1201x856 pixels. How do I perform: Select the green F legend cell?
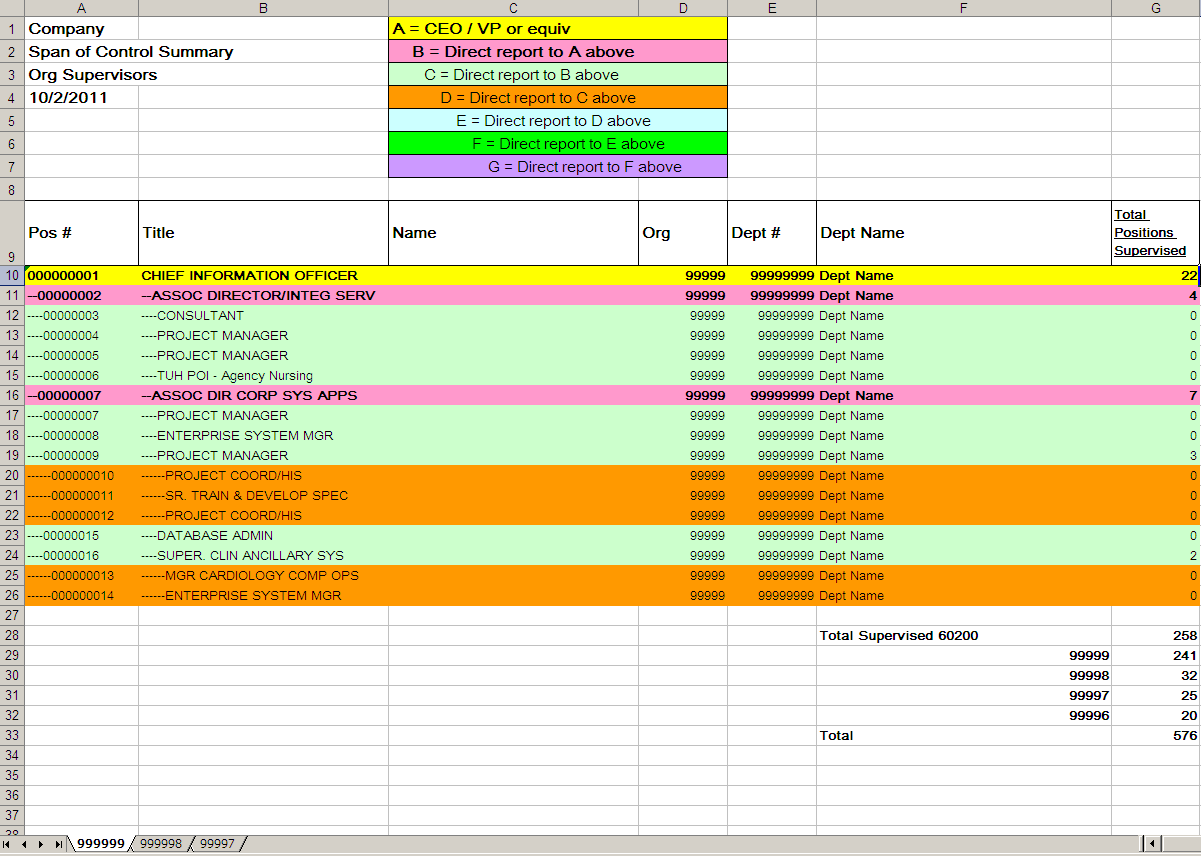point(556,143)
